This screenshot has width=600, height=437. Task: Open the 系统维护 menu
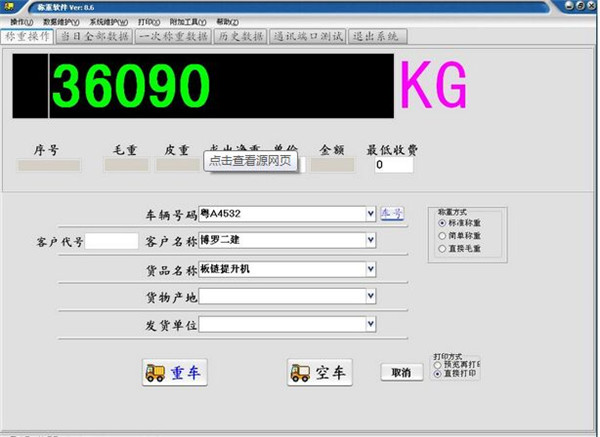click(109, 22)
